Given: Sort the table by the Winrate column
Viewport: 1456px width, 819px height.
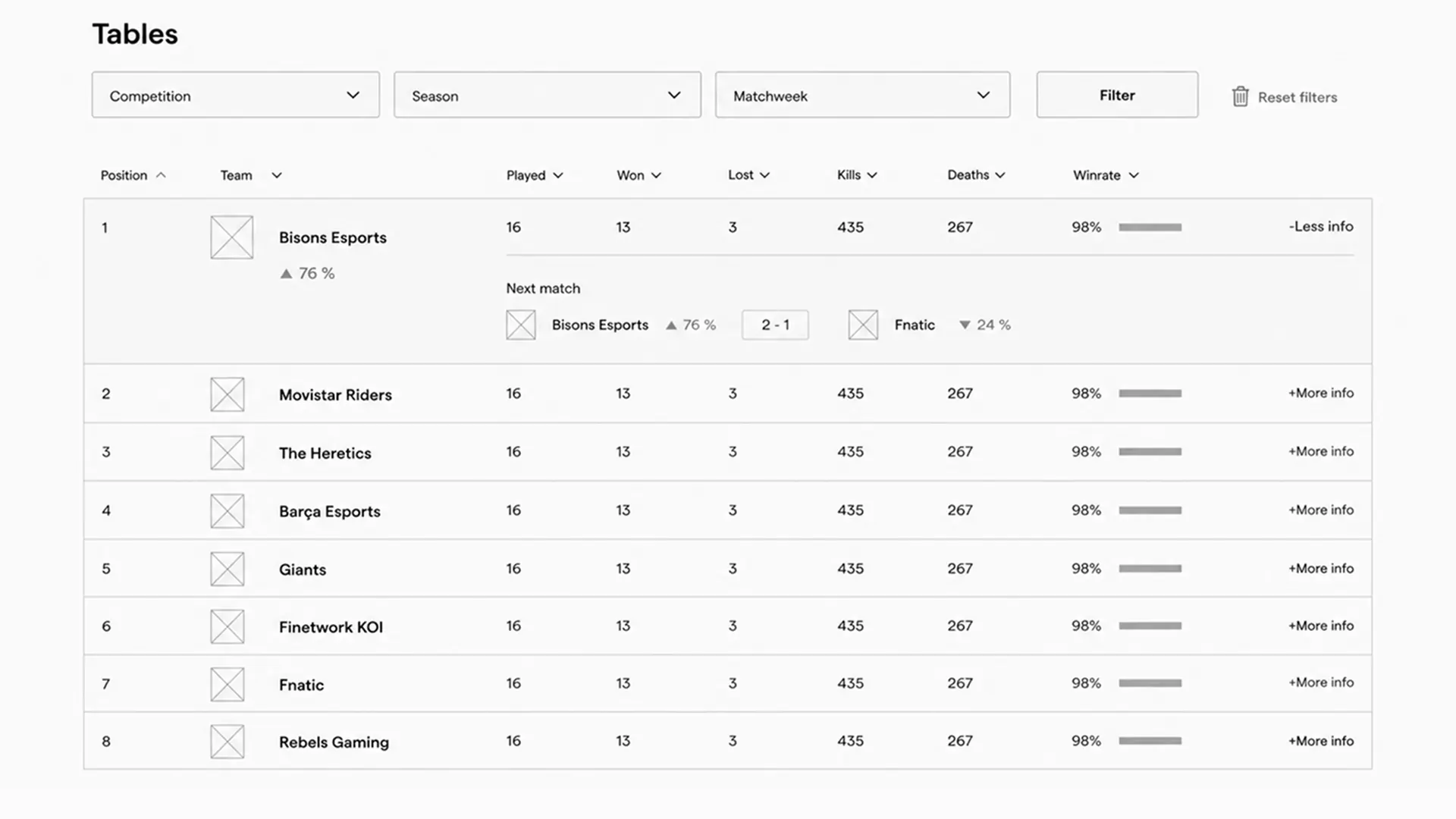Looking at the screenshot, I should pyautogui.click(x=1106, y=175).
